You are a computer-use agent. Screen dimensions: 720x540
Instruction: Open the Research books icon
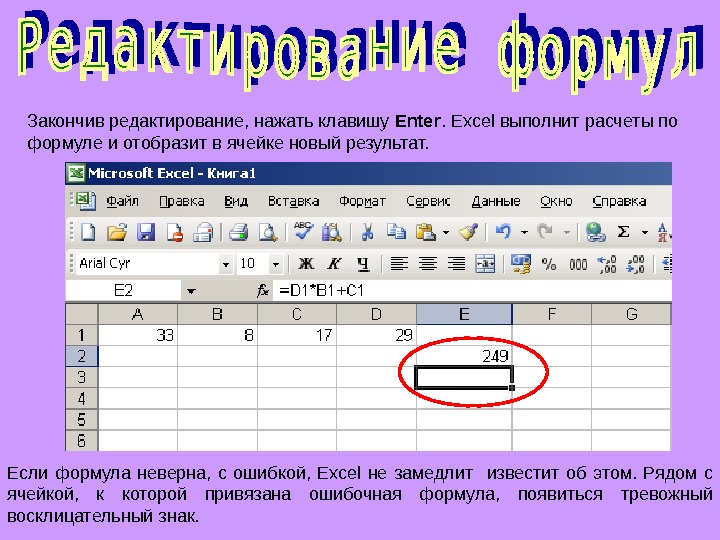[x=332, y=232]
